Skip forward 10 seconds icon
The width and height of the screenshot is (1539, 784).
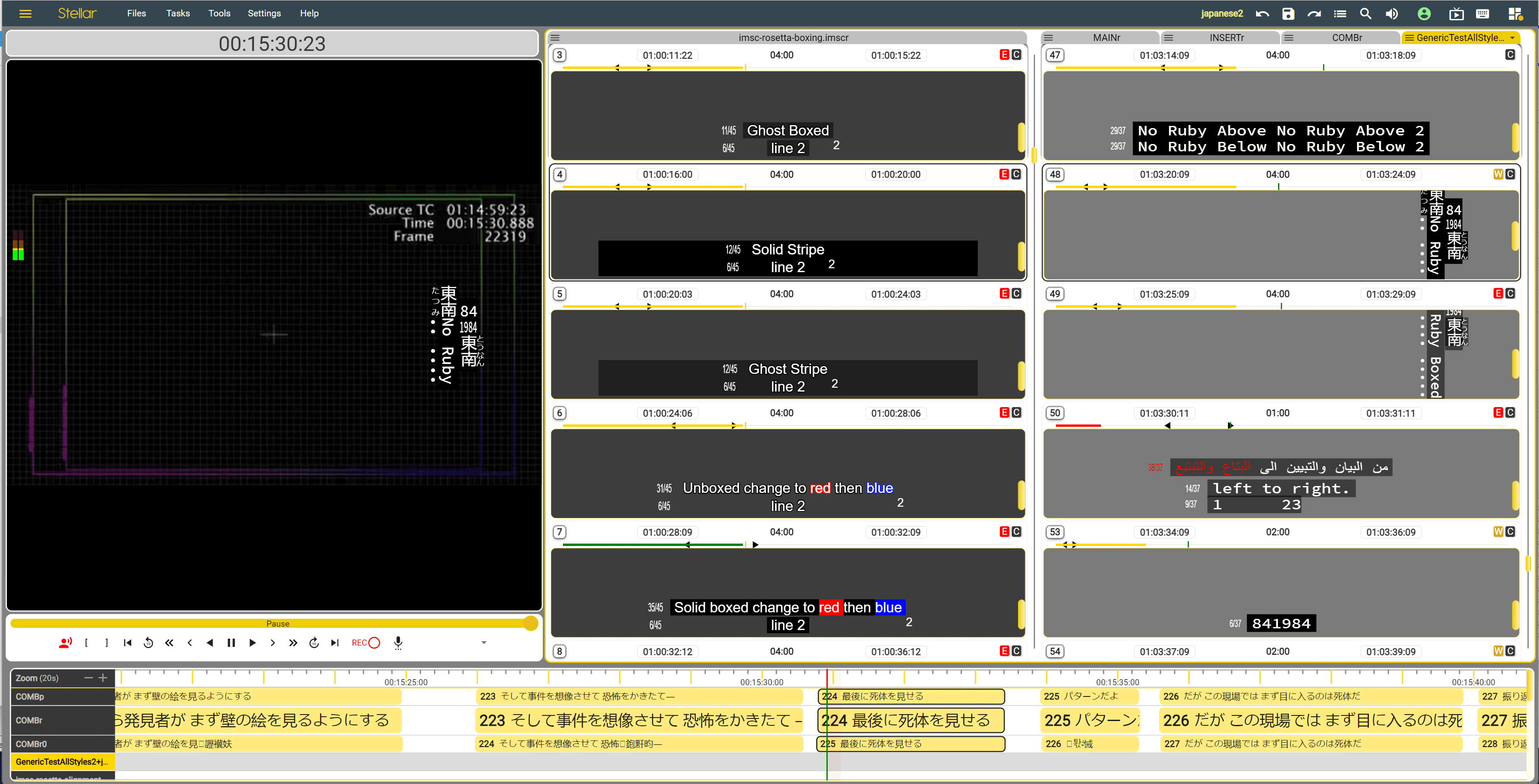click(x=314, y=643)
